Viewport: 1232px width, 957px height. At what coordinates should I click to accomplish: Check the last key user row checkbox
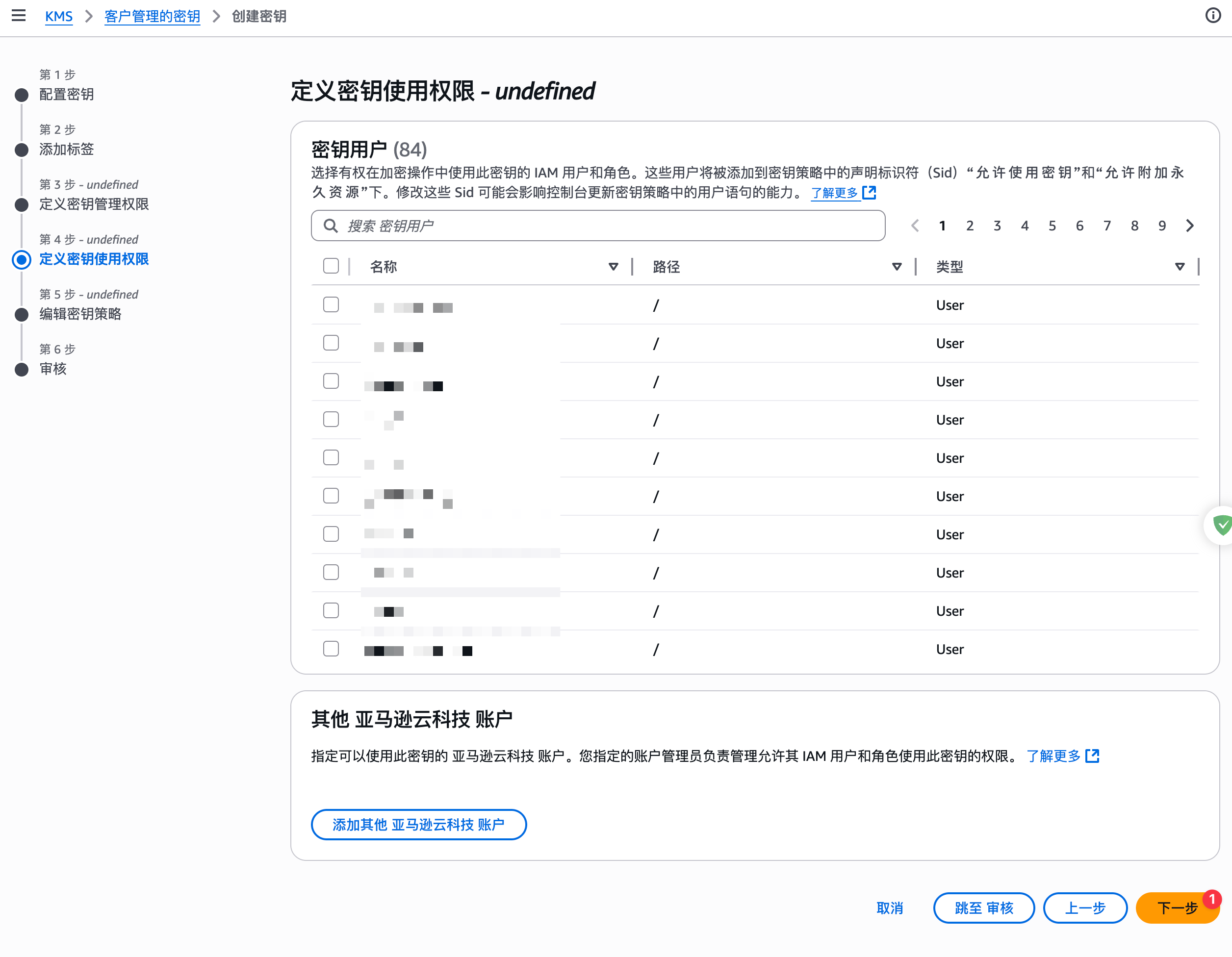[x=331, y=649]
